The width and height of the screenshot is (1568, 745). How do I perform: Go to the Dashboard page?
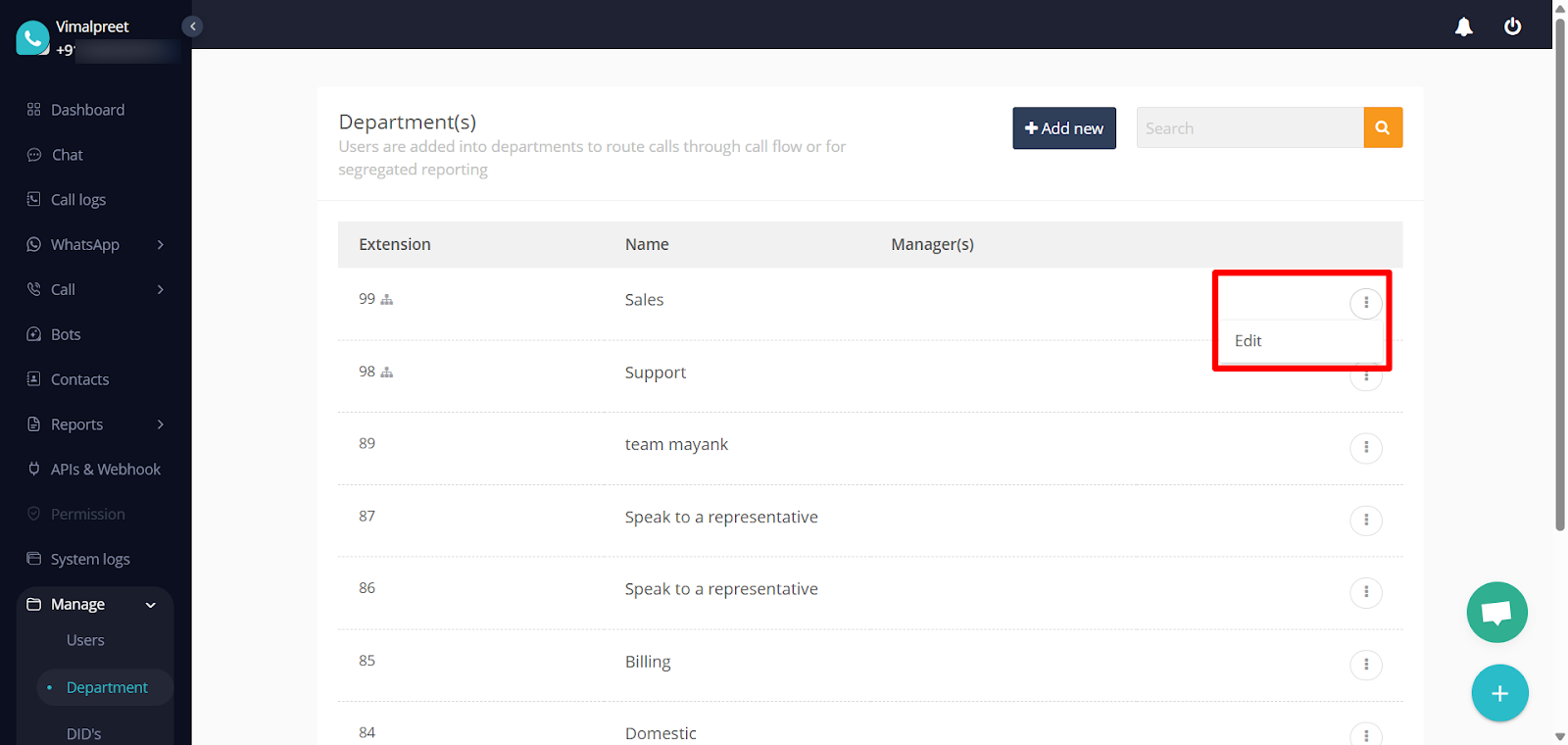tap(87, 110)
